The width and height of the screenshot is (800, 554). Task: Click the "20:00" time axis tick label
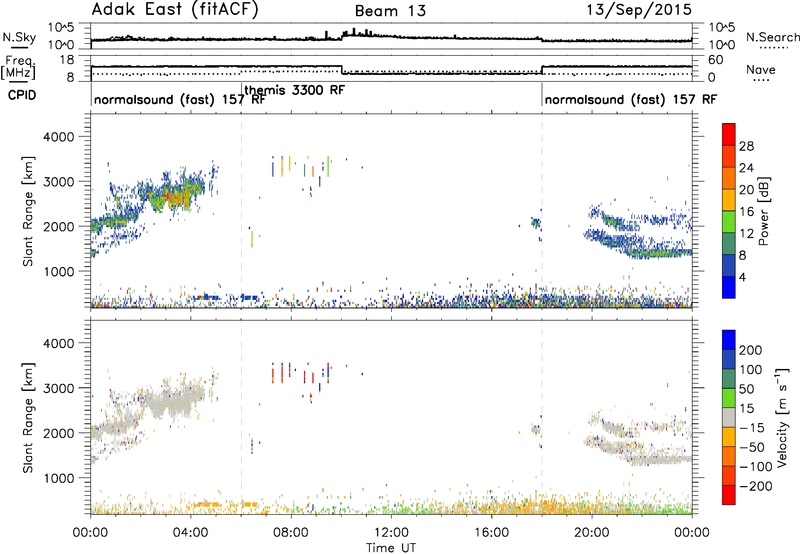[x=592, y=533]
